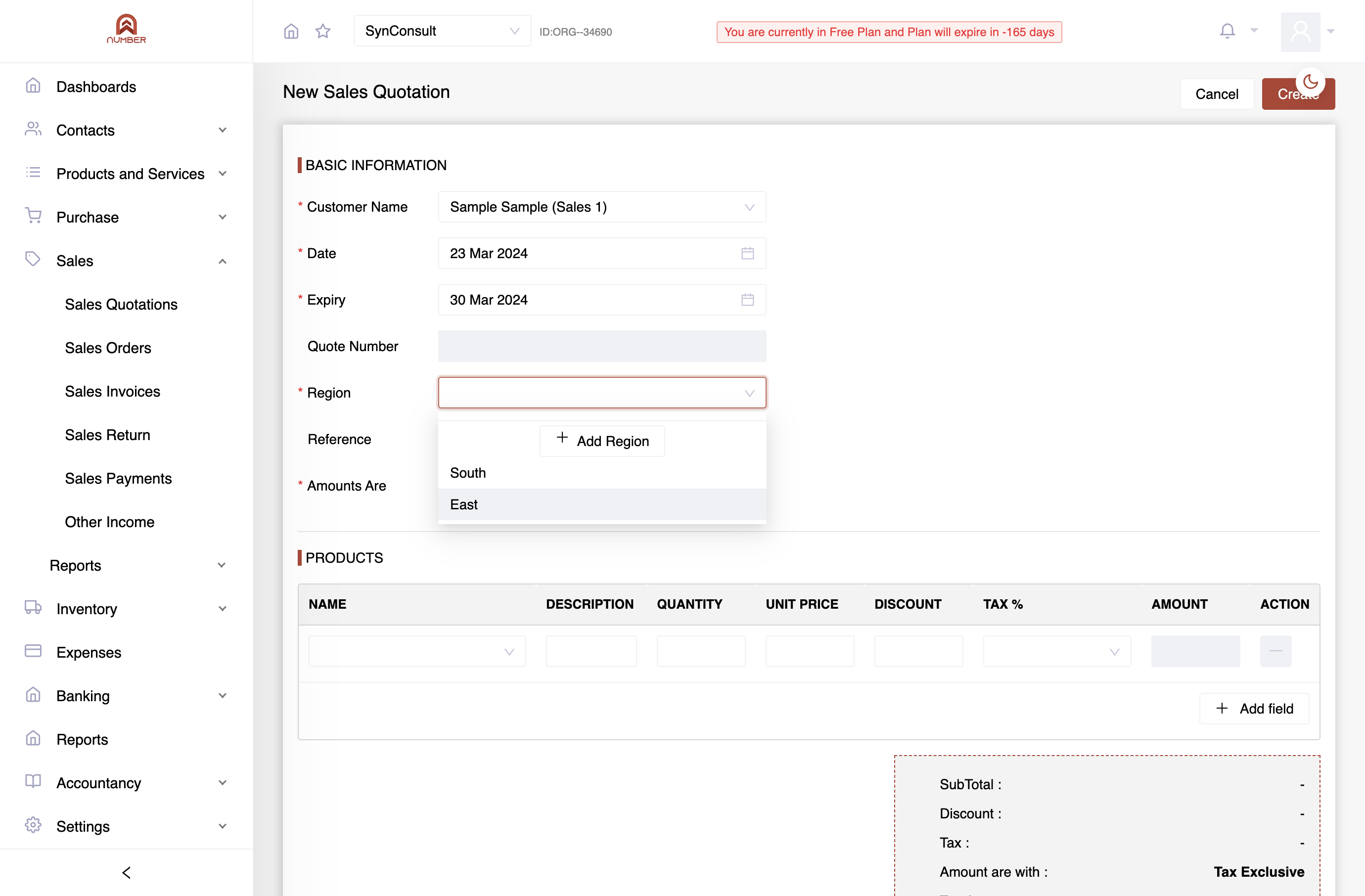Viewport: 1365px width, 896px height.
Task: Open Sales Quotations page
Action: [121, 305]
